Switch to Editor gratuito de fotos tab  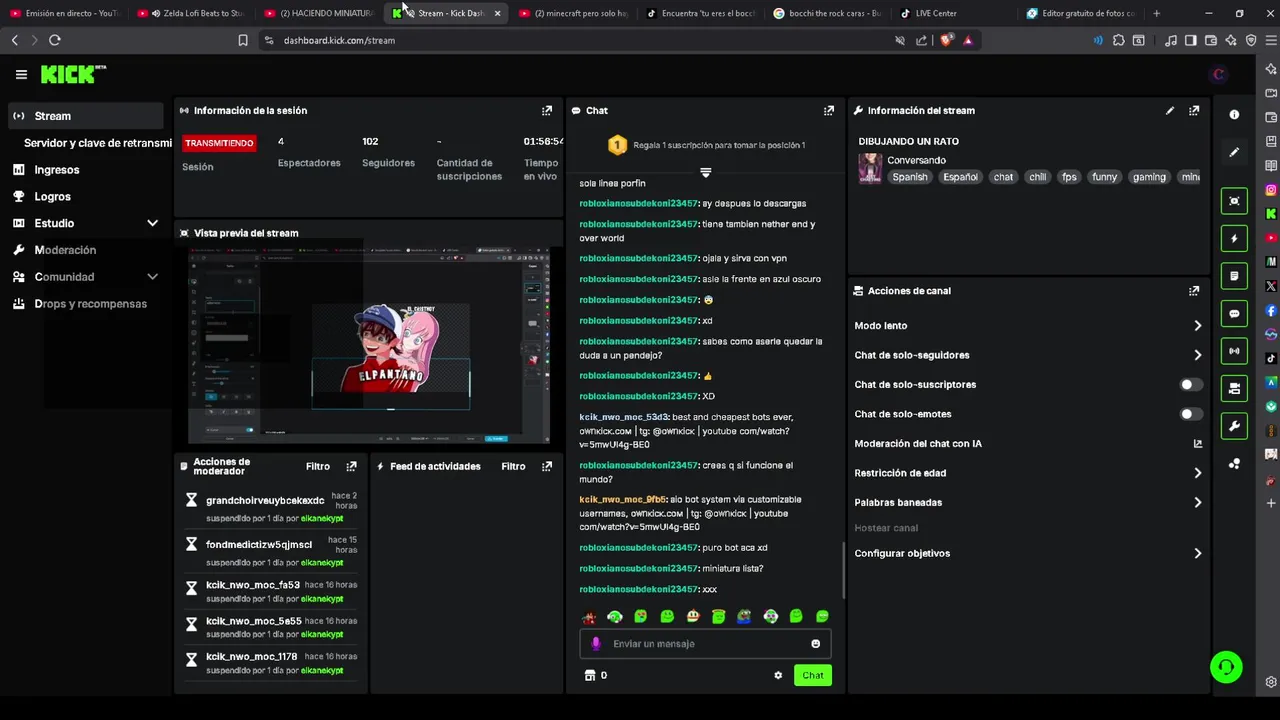coord(1080,13)
